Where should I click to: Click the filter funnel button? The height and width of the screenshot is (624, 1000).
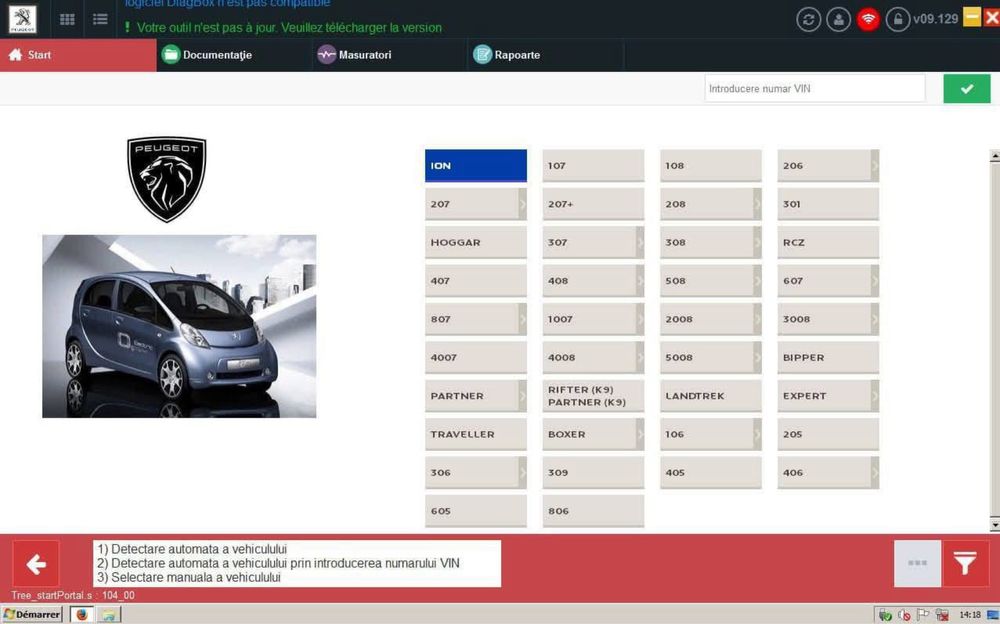coord(966,563)
